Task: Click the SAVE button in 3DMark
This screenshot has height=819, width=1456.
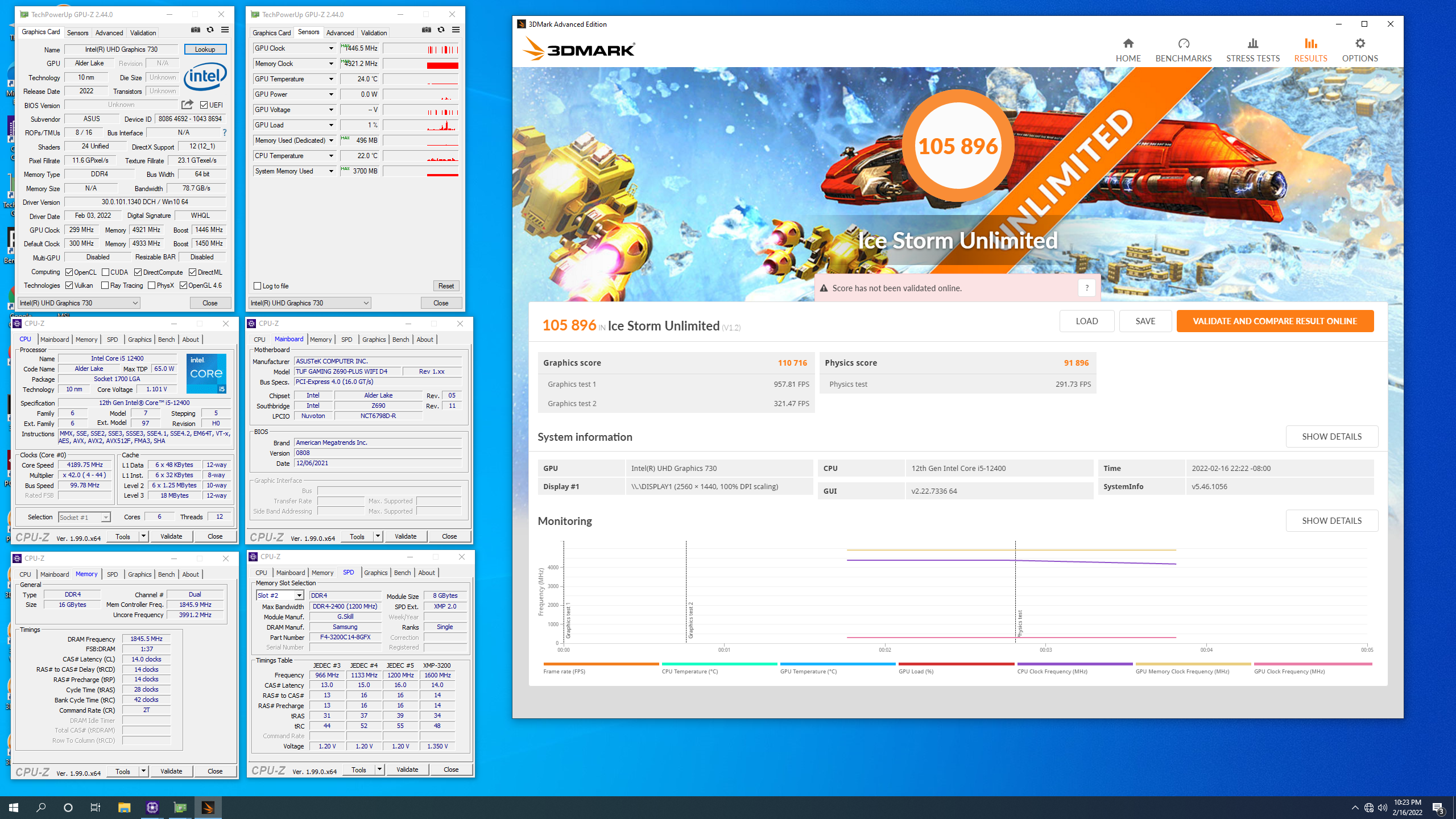Action: (x=1145, y=321)
